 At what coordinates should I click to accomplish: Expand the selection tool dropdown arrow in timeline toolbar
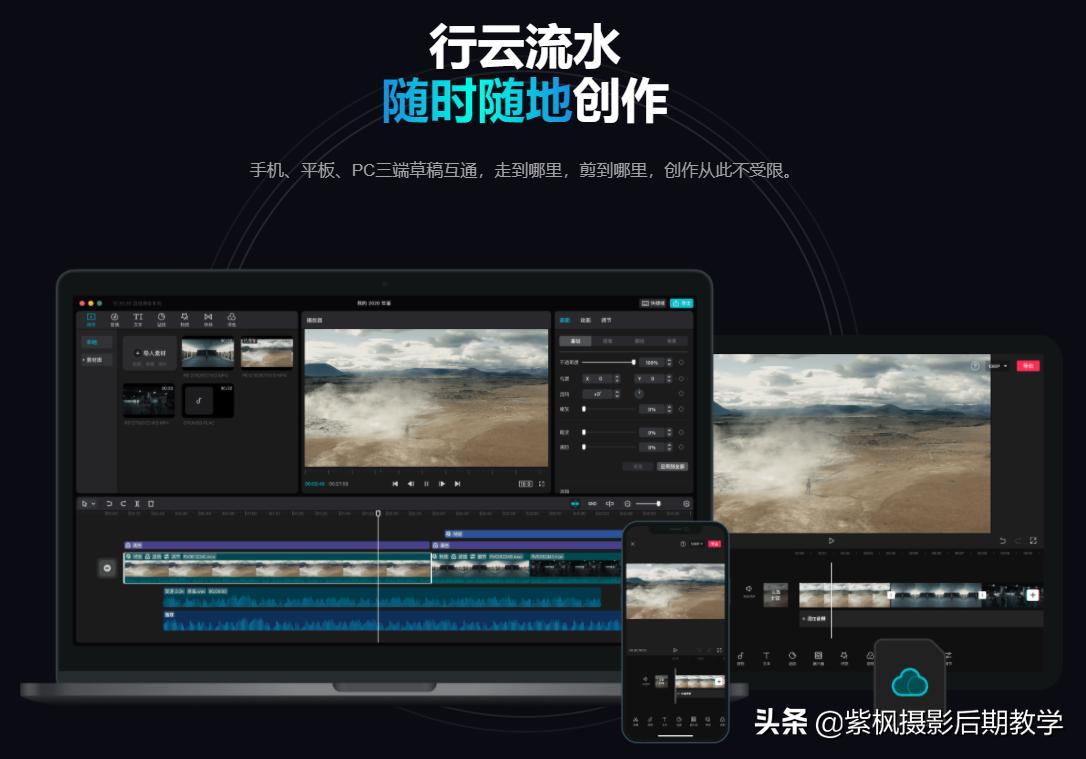(94, 504)
